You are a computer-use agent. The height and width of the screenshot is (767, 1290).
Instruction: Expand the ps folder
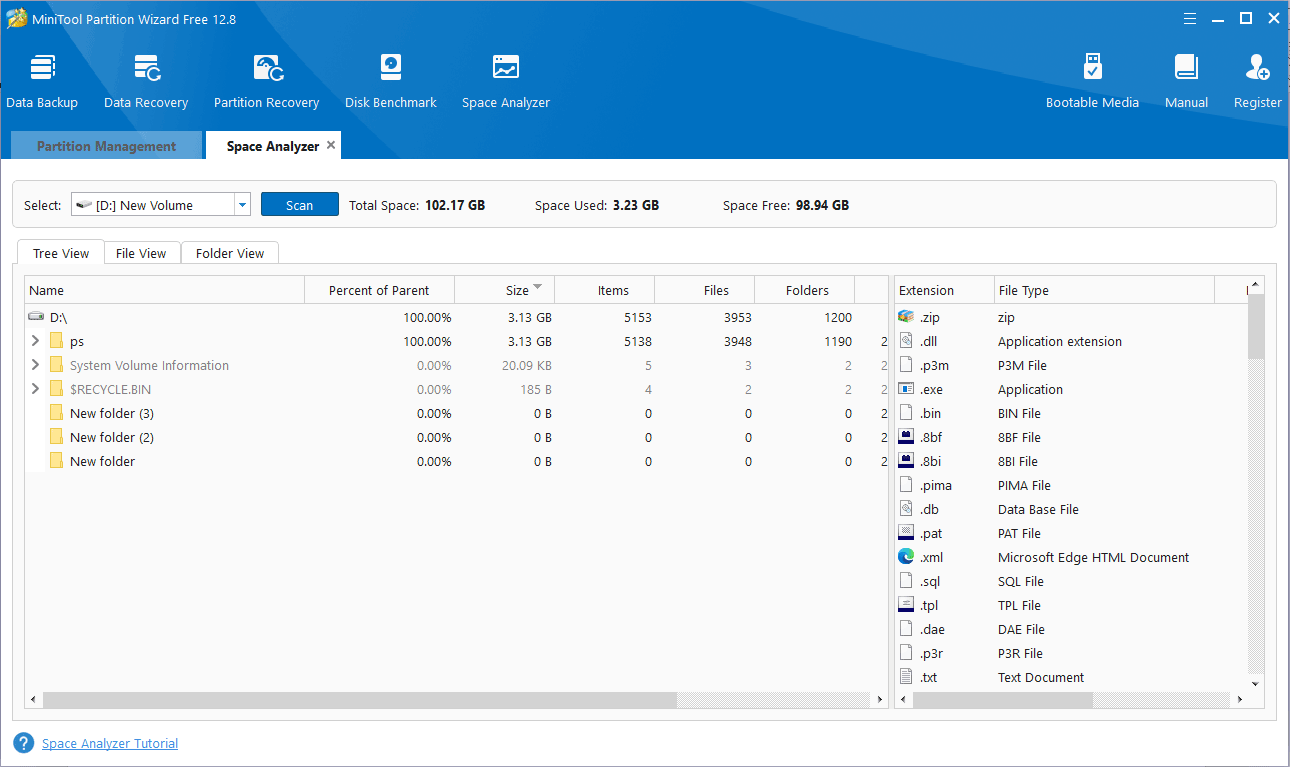[x=36, y=341]
